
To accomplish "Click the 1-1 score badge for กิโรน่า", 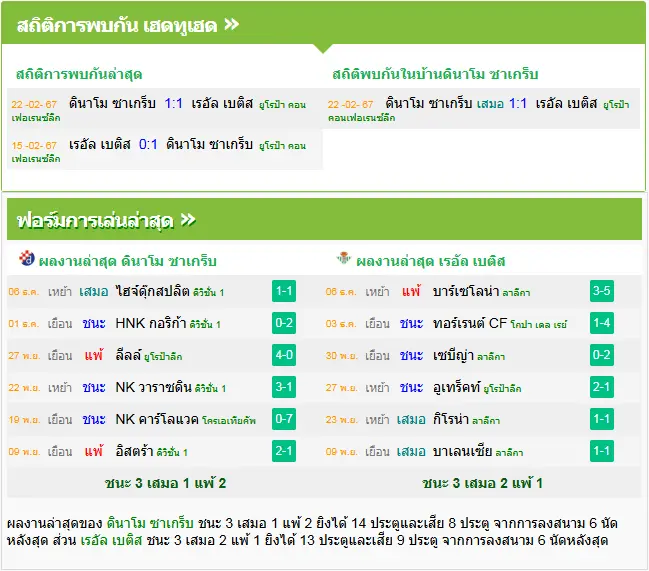I will coord(602,419).
